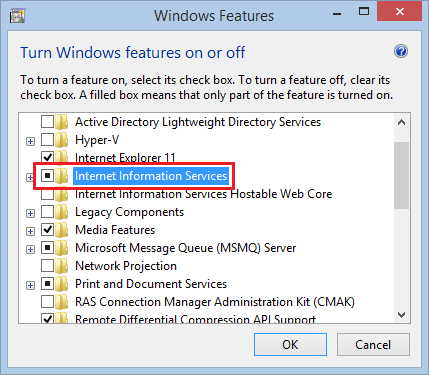Select Microsoft Message Queue (MSMQ) Server label
The height and width of the screenshot is (375, 429).
pos(185,248)
